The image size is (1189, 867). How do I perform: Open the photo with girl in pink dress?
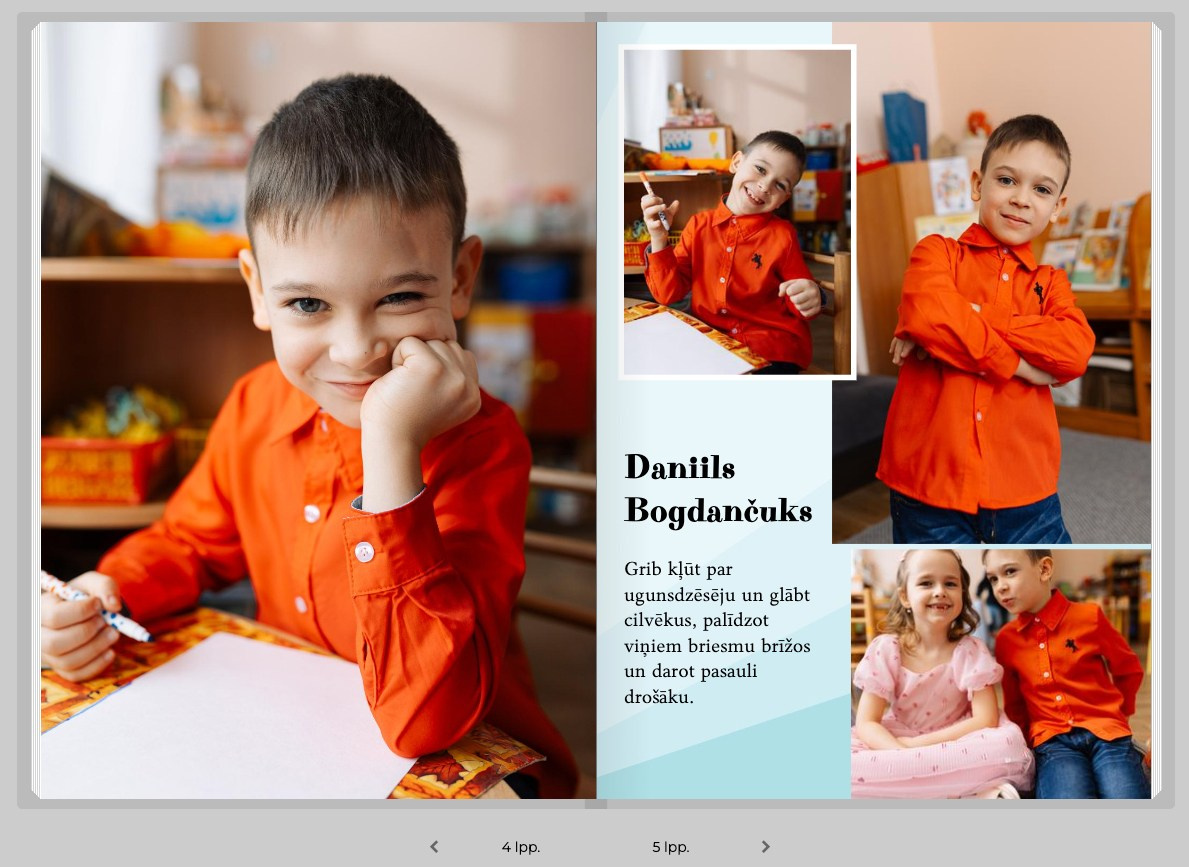coord(1000,672)
